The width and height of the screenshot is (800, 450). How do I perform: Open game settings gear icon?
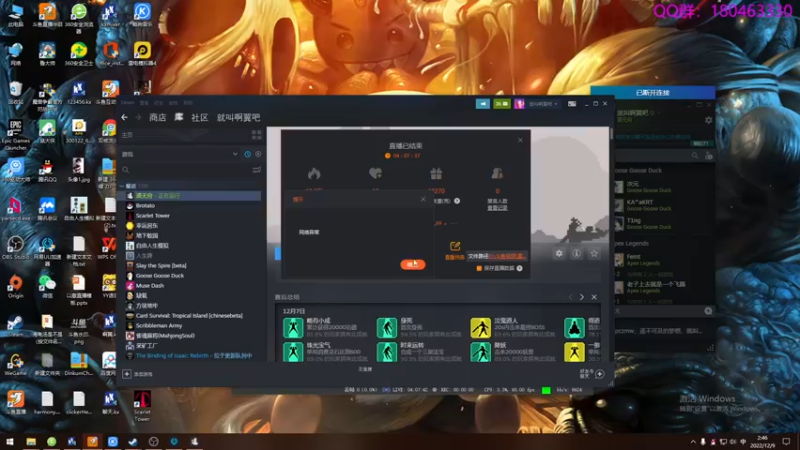pos(559,254)
